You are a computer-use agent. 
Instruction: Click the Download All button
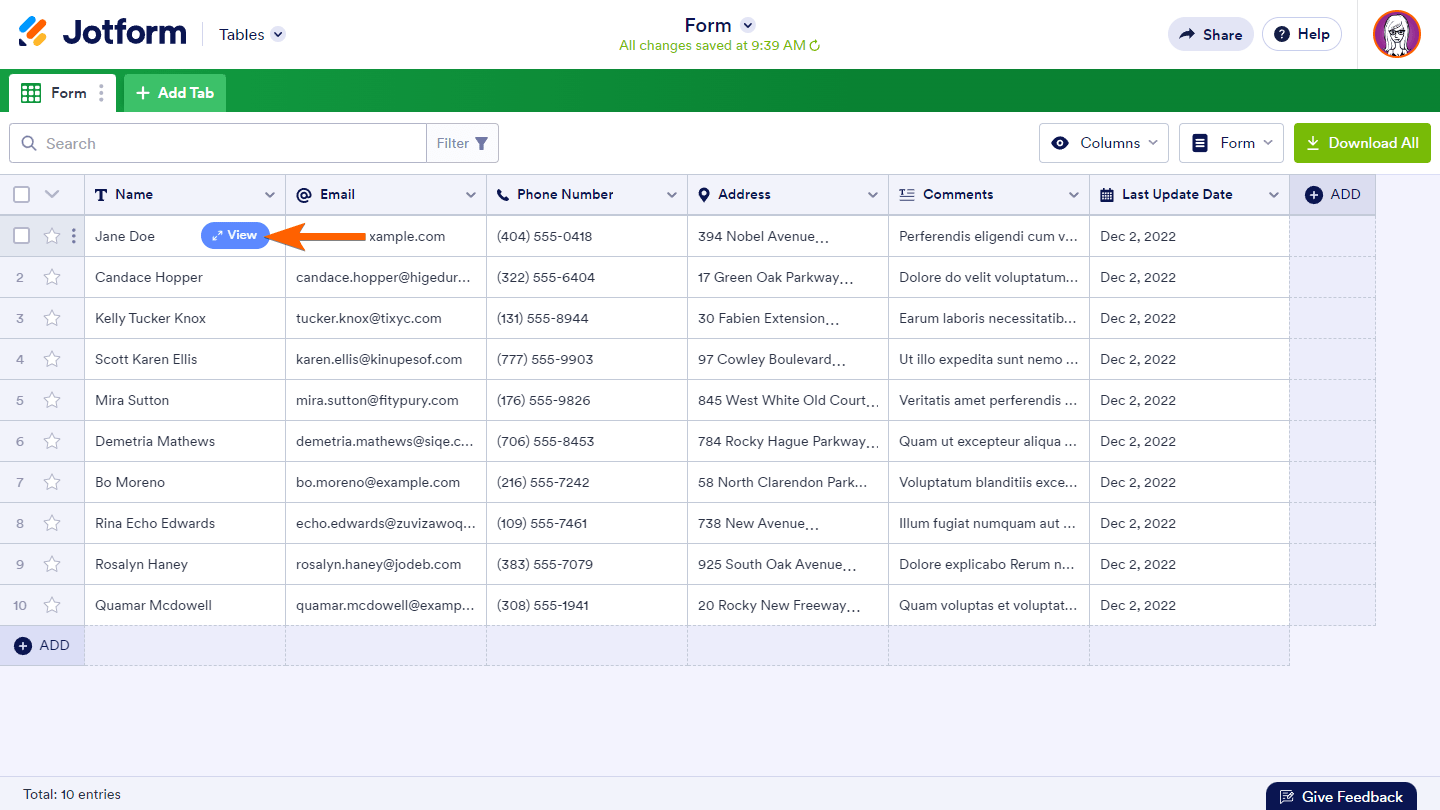pos(1362,143)
